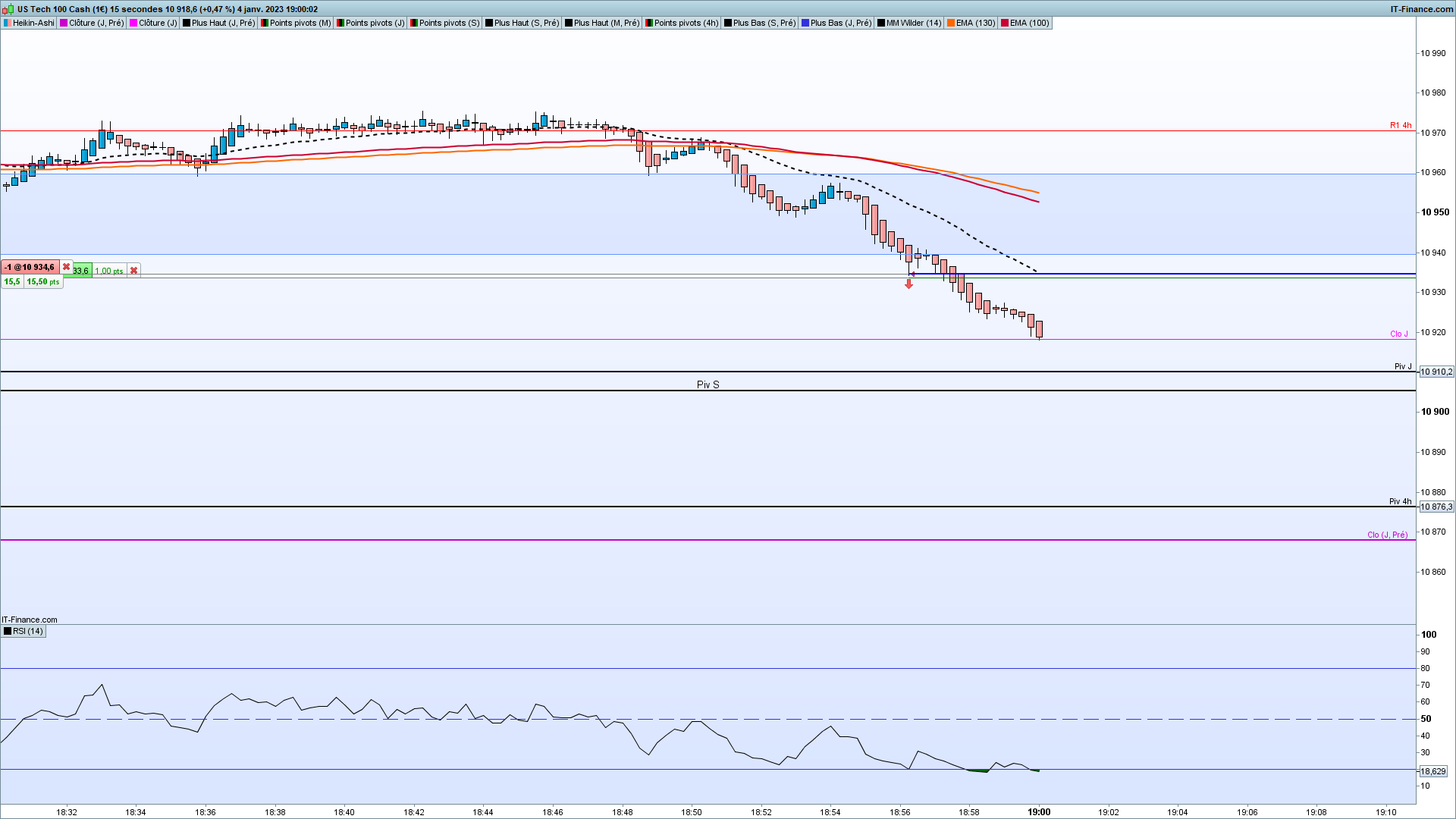Viewport: 1456px width, 819px height.
Task: Open the RSI (14) indicator label
Action: tap(28, 631)
